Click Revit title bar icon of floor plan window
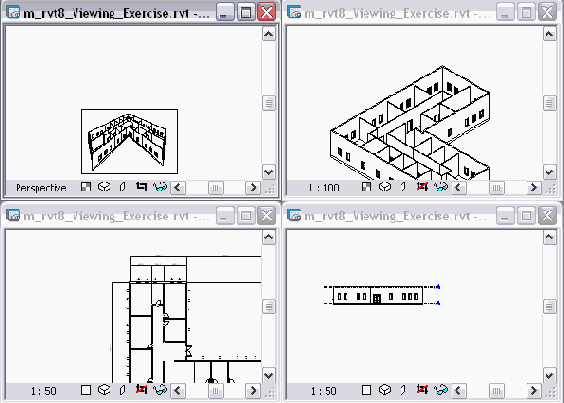 (x=13, y=215)
